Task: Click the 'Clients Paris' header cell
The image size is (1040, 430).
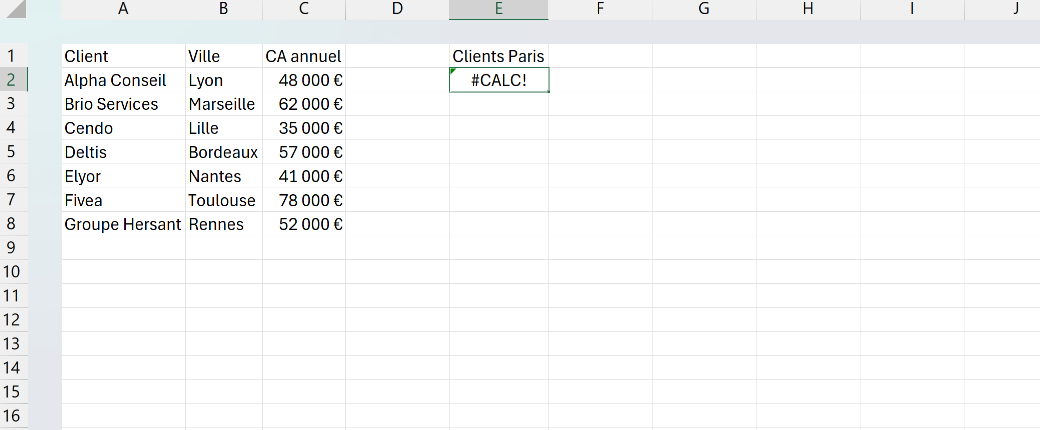Action: tap(499, 56)
